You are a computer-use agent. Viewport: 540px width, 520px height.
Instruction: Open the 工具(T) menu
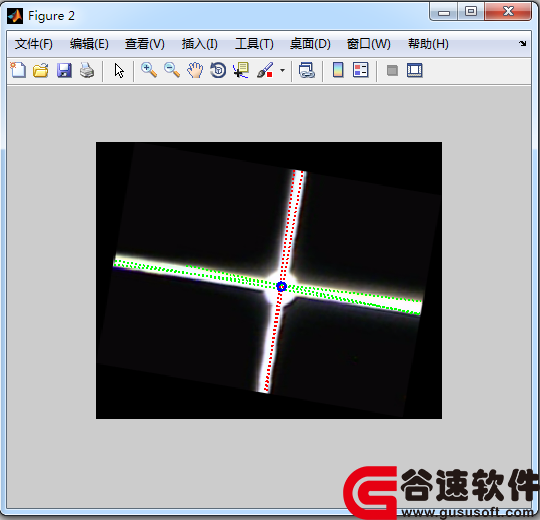[x=254, y=44]
